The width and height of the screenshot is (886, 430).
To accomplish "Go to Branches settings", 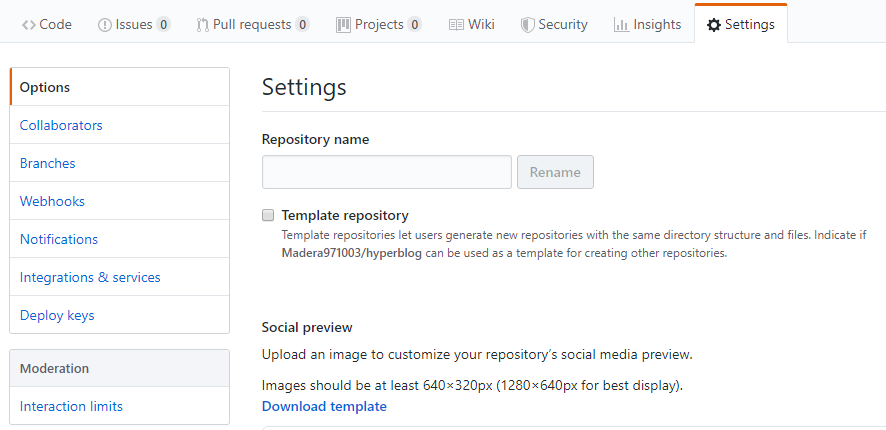I will click(x=47, y=163).
